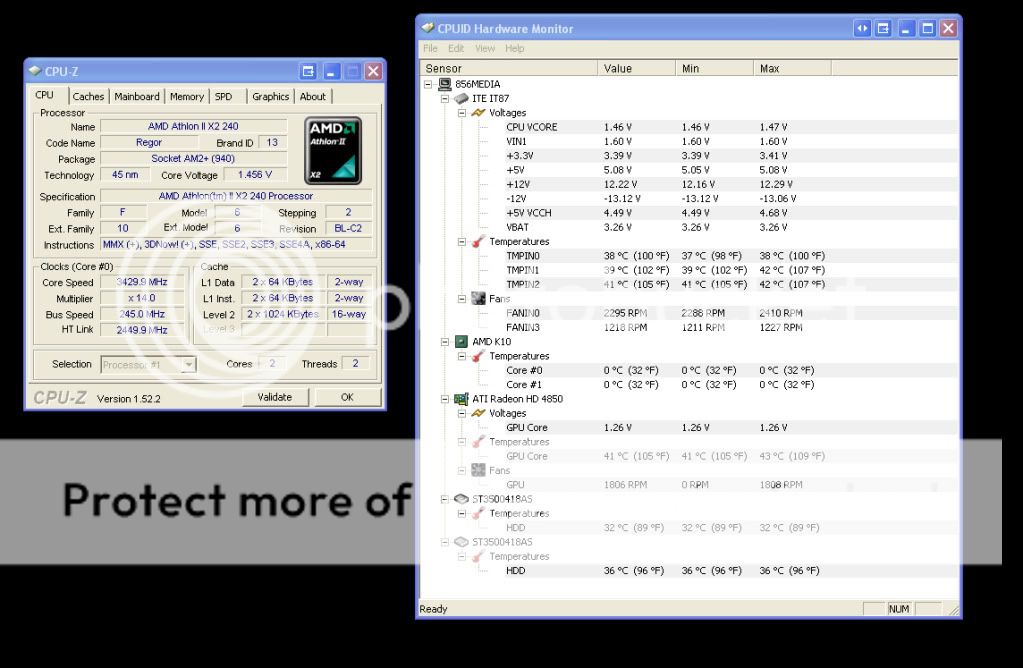This screenshot has width=1023, height=668.
Task: Collapse the Voltages branch under ITE IT87
Action: [x=462, y=113]
